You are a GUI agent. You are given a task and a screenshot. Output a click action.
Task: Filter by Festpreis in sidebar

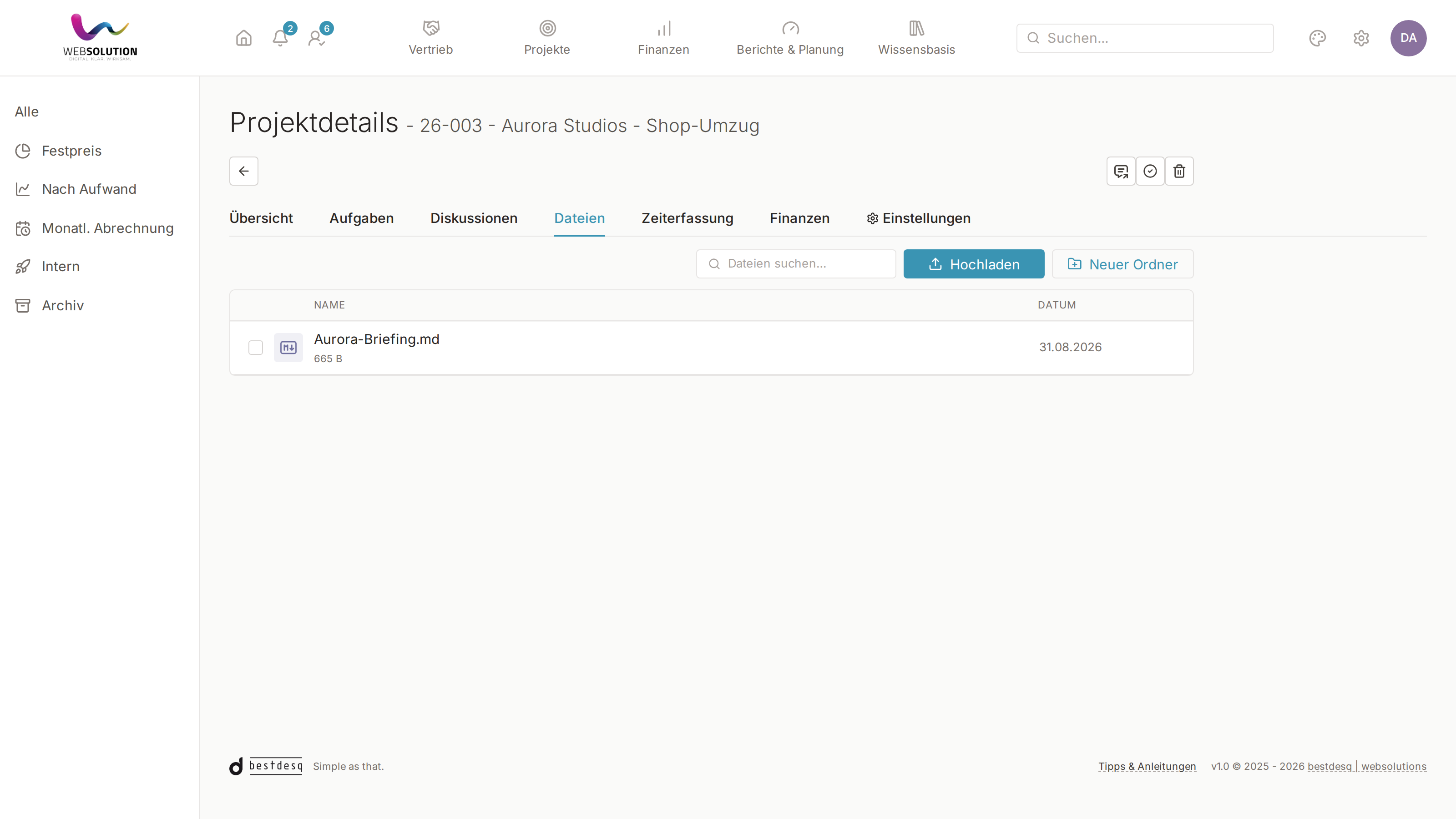[x=58, y=151]
